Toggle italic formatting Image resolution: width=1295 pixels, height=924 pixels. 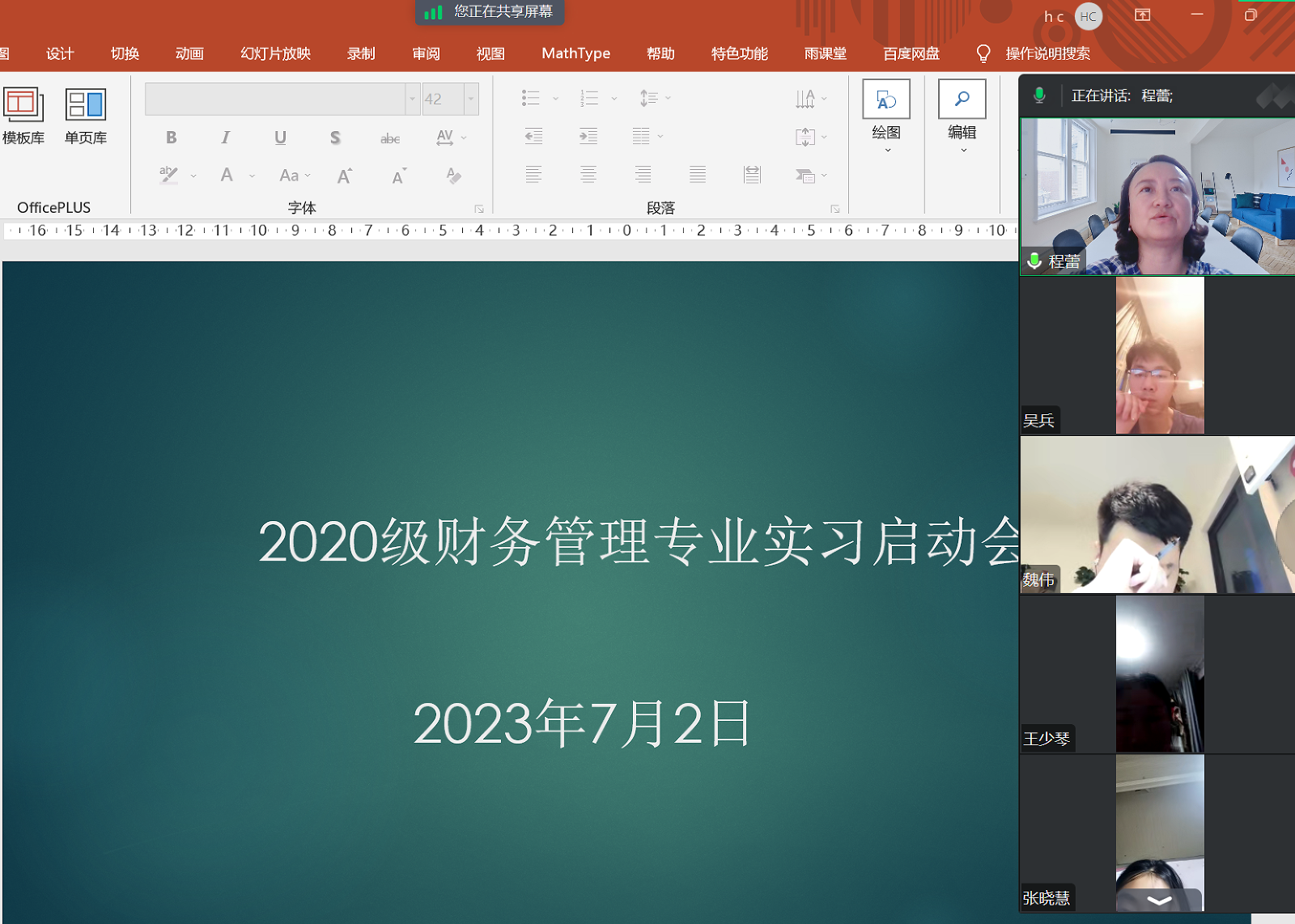(x=225, y=138)
